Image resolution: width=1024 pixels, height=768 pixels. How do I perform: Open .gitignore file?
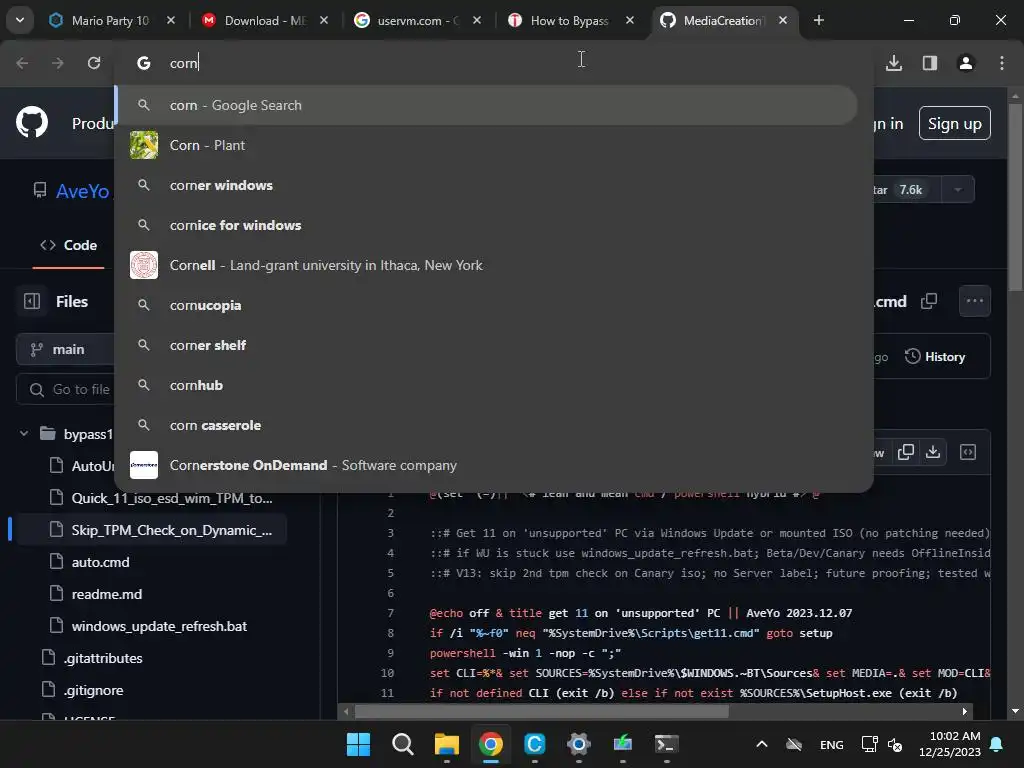point(93,690)
